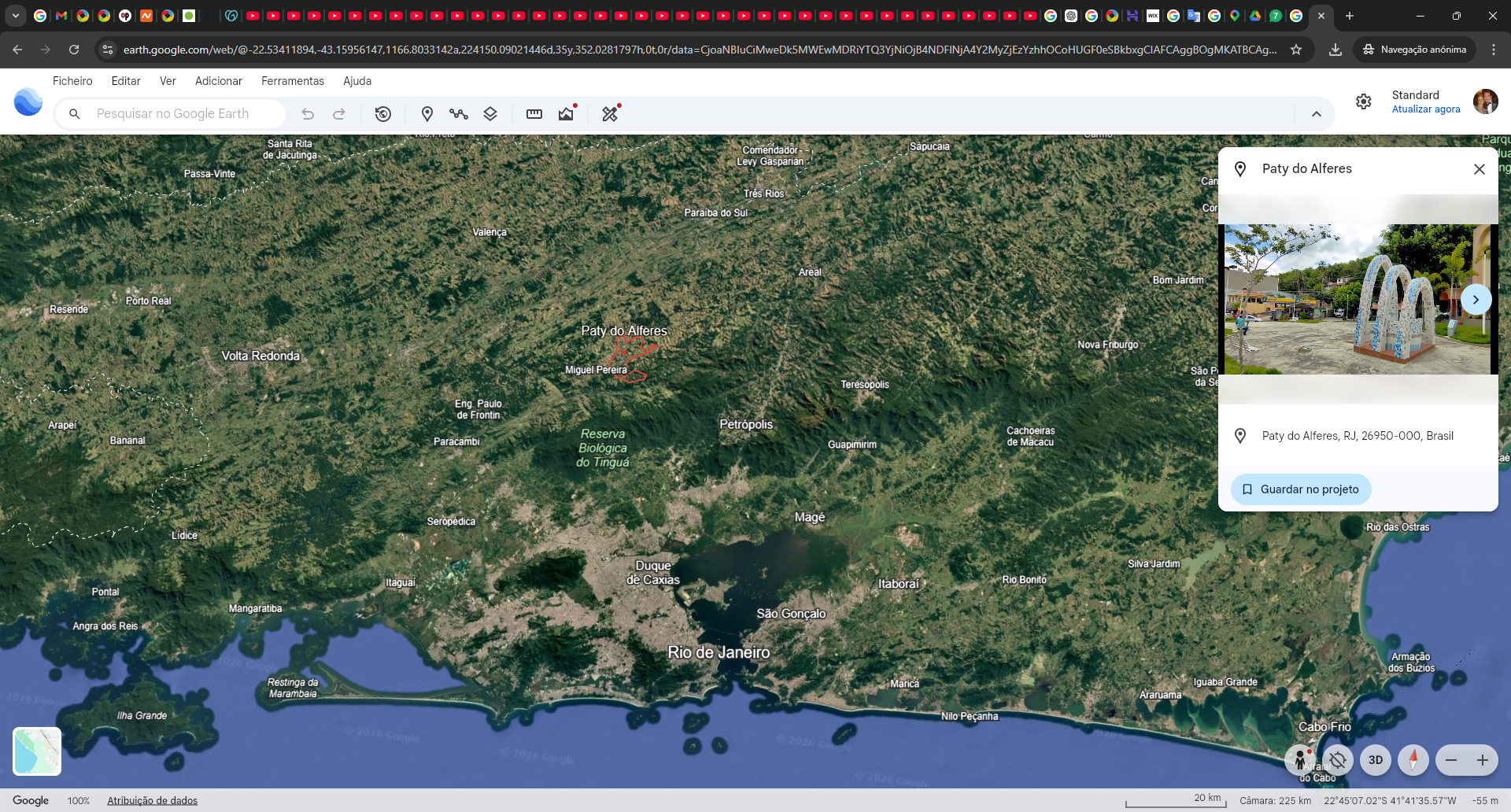Screen dimensions: 1511x812
Task: Click Guardar no projeto button
Action: click(1301, 489)
